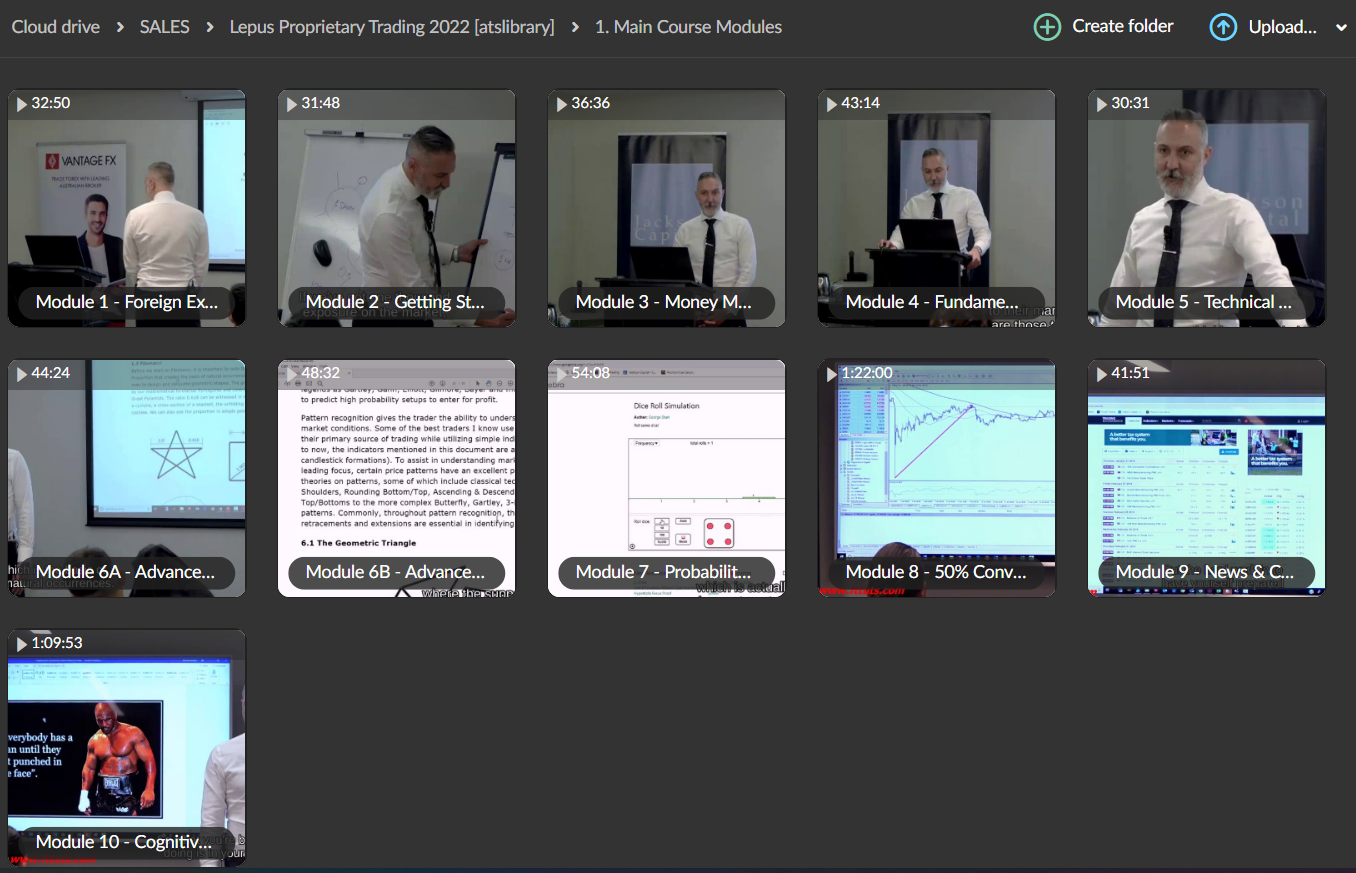
Task: Click the play icon on Module 10
Action: click(x=21, y=643)
